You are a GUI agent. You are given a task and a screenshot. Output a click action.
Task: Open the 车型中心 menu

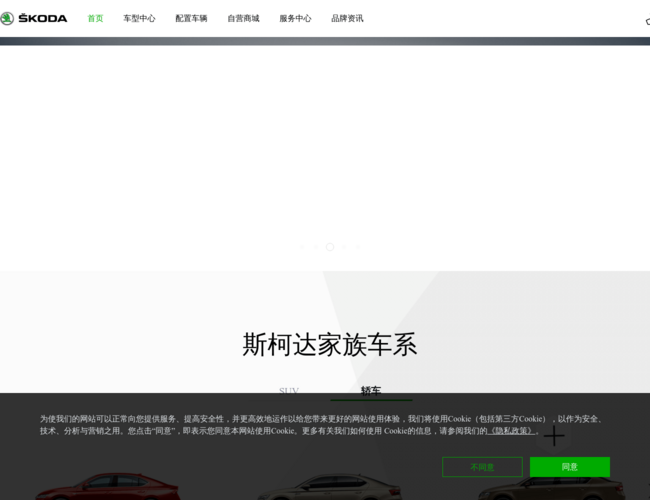[139, 18]
